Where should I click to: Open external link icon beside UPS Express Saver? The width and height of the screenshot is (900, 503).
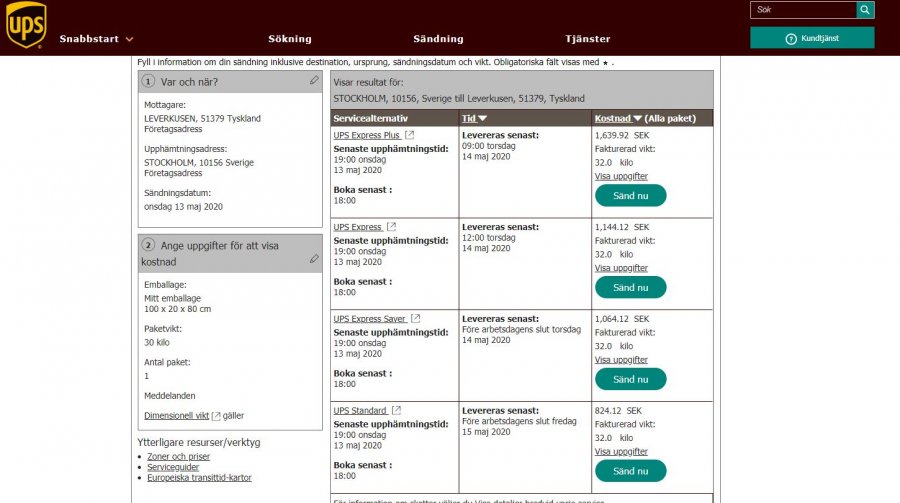tap(416, 319)
